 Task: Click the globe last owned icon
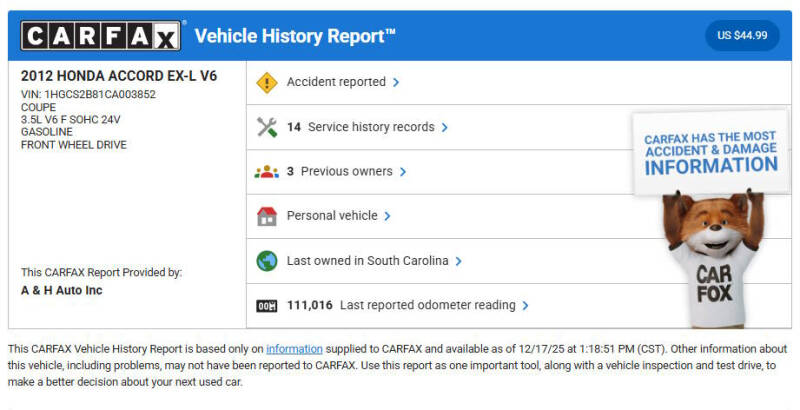(x=267, y=260)
